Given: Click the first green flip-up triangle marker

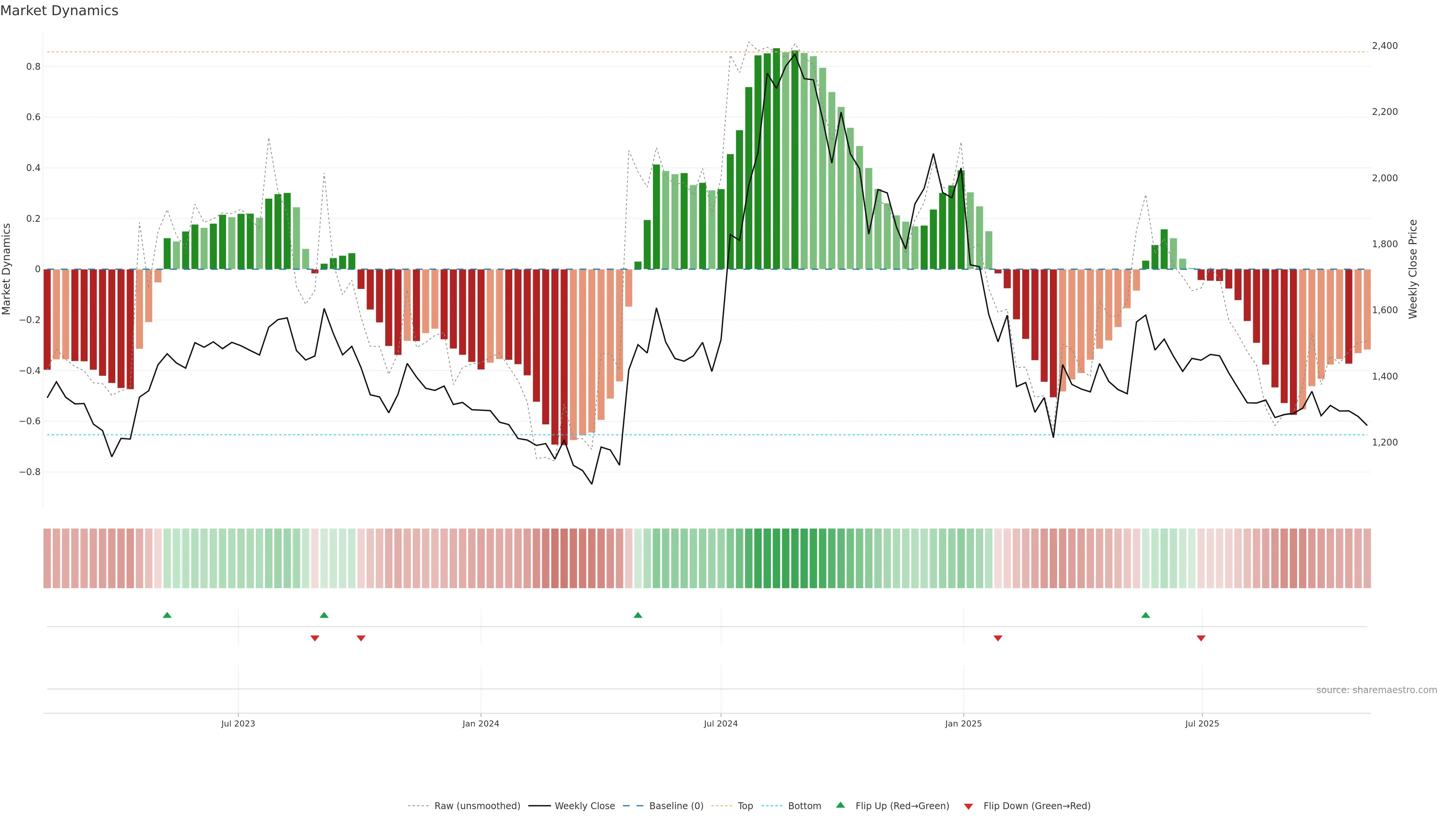Looking at the screenshot, I should click(x=167, y=615).
